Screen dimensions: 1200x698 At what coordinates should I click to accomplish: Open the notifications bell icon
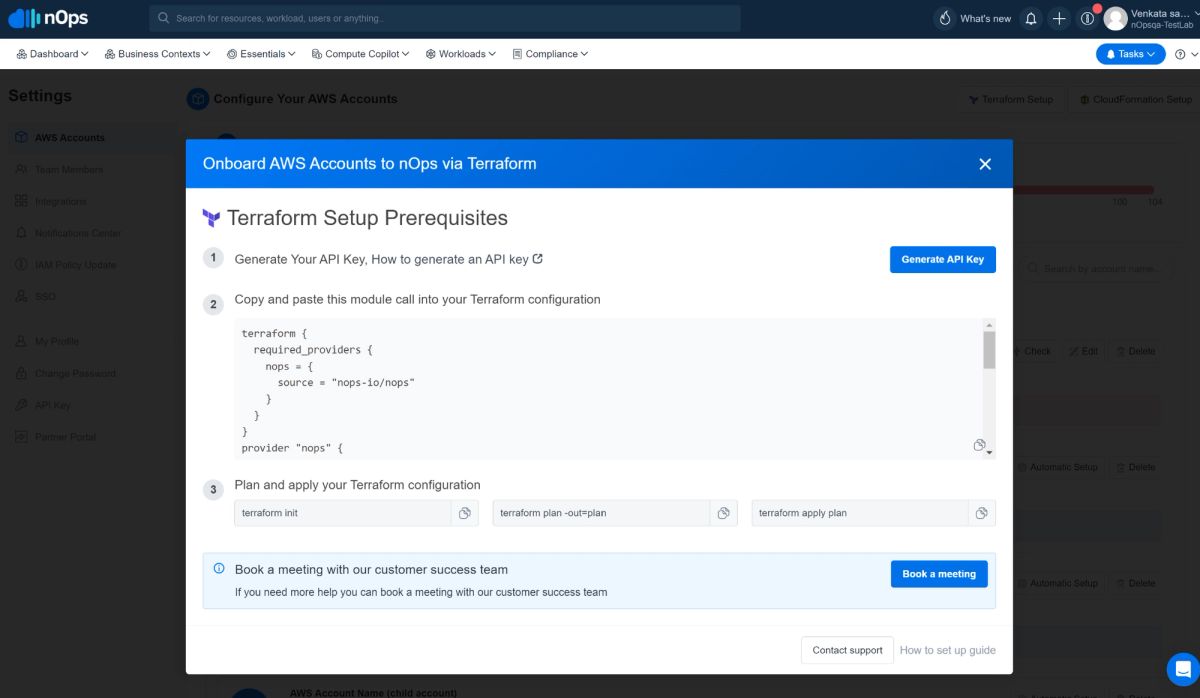(x=1031, y=18)
